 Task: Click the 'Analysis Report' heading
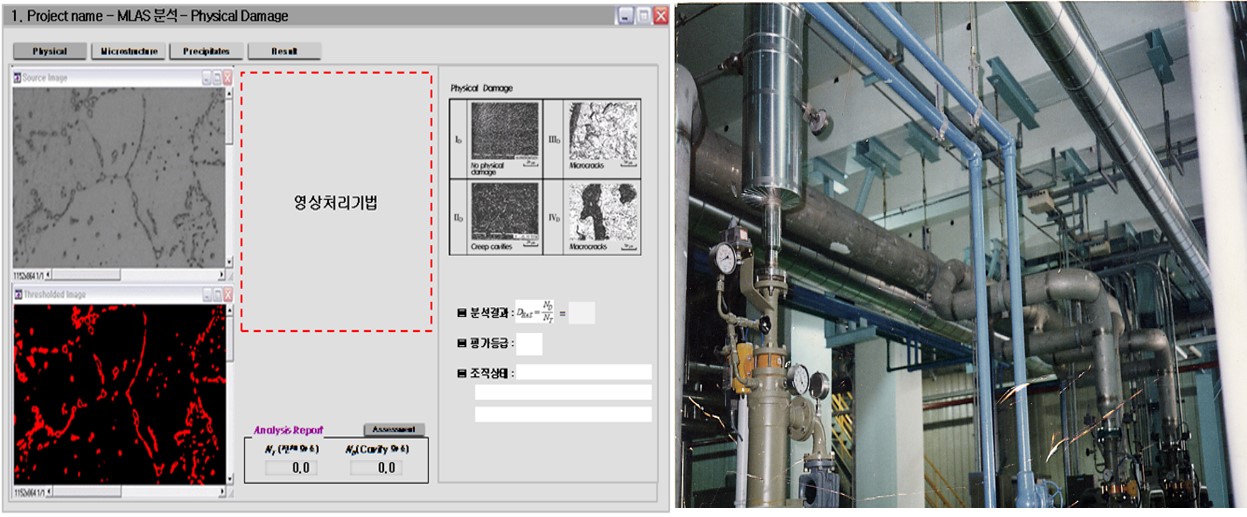coord(289,430)
